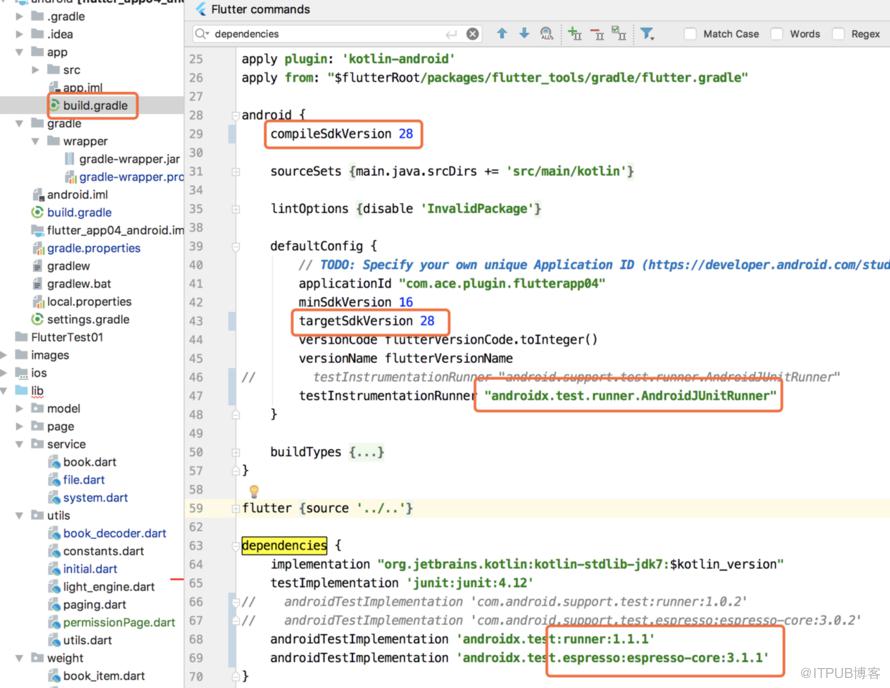Clear the dependencies search field
The height and width of the screenshot is (688, 890).
tap(472, 34)
